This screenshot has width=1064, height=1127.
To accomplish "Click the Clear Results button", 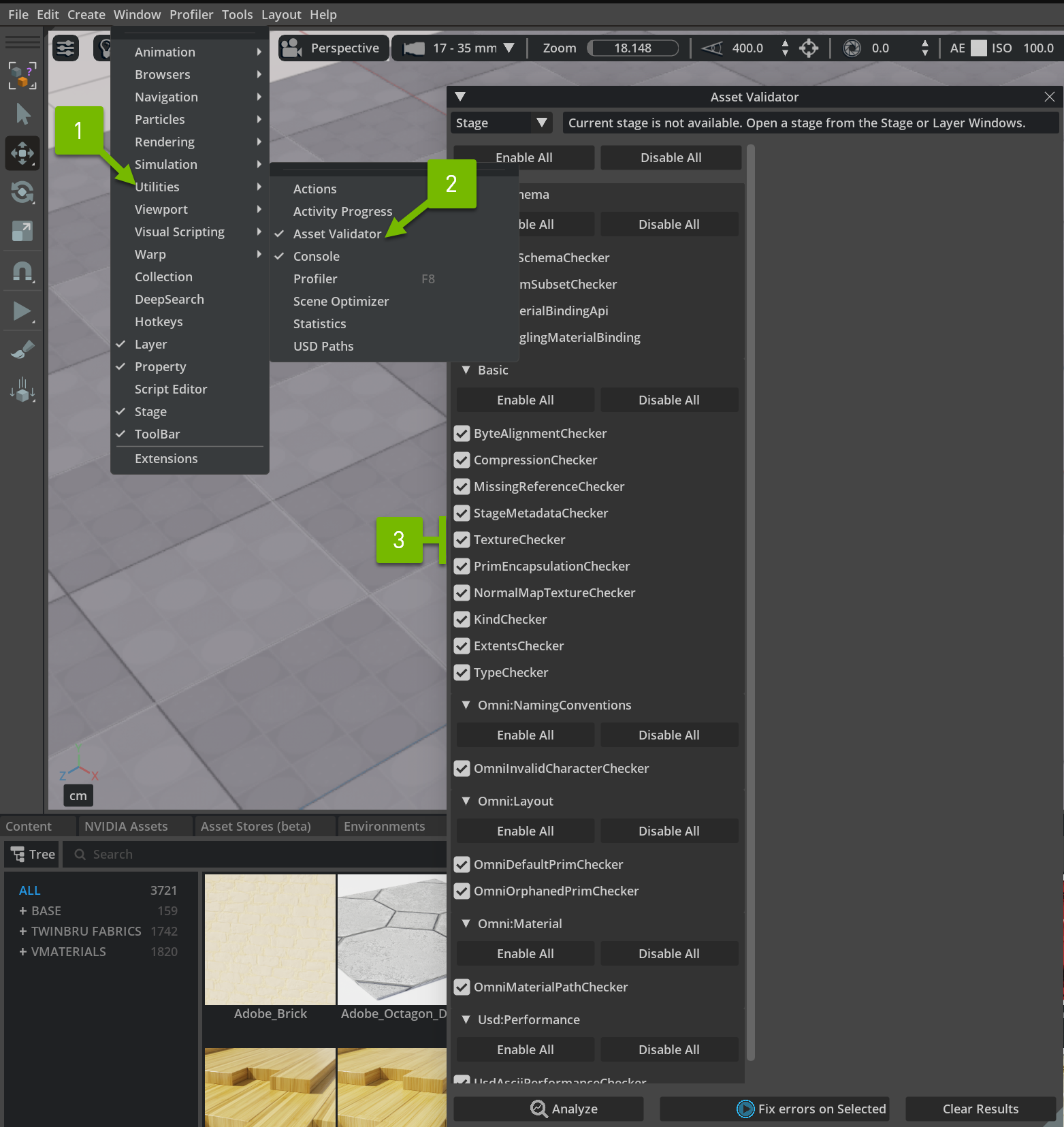I will (x=980, y=1109).
